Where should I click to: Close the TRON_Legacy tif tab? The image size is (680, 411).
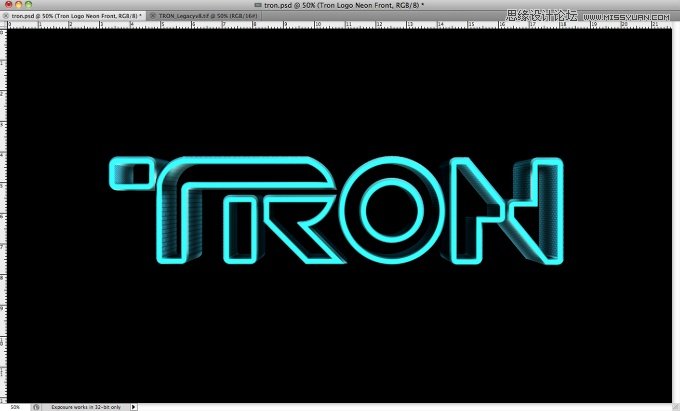pyautogui.click(x=153, y=16)
